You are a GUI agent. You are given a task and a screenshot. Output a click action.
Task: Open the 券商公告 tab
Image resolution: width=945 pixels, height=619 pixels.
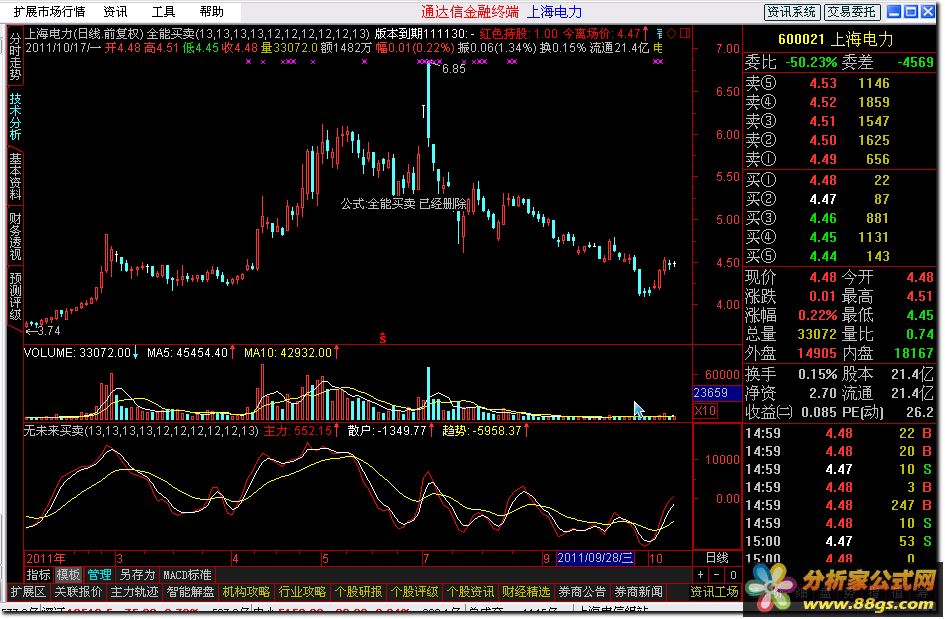click(x=582, y=592)
